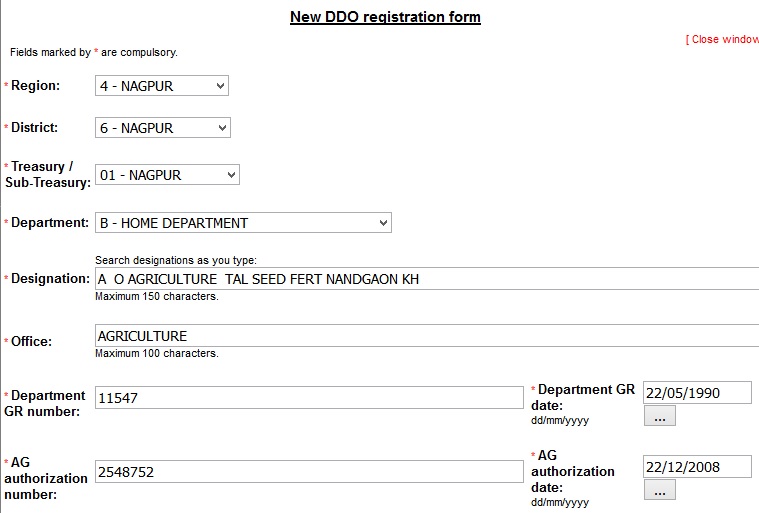Click the District field label
The width and height of the screenshot is (759, 513).
point(35,128)
